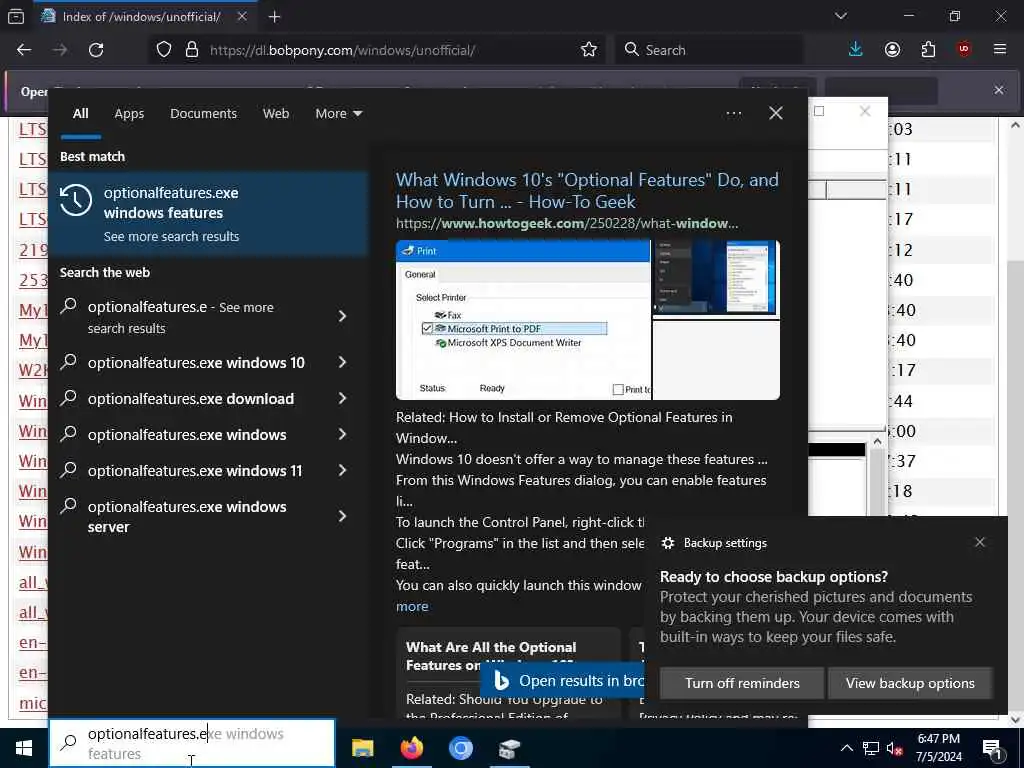This screenshot has height=768, width=1024.
Task: Click the padlock site info icon
Action: coord(192,50)
